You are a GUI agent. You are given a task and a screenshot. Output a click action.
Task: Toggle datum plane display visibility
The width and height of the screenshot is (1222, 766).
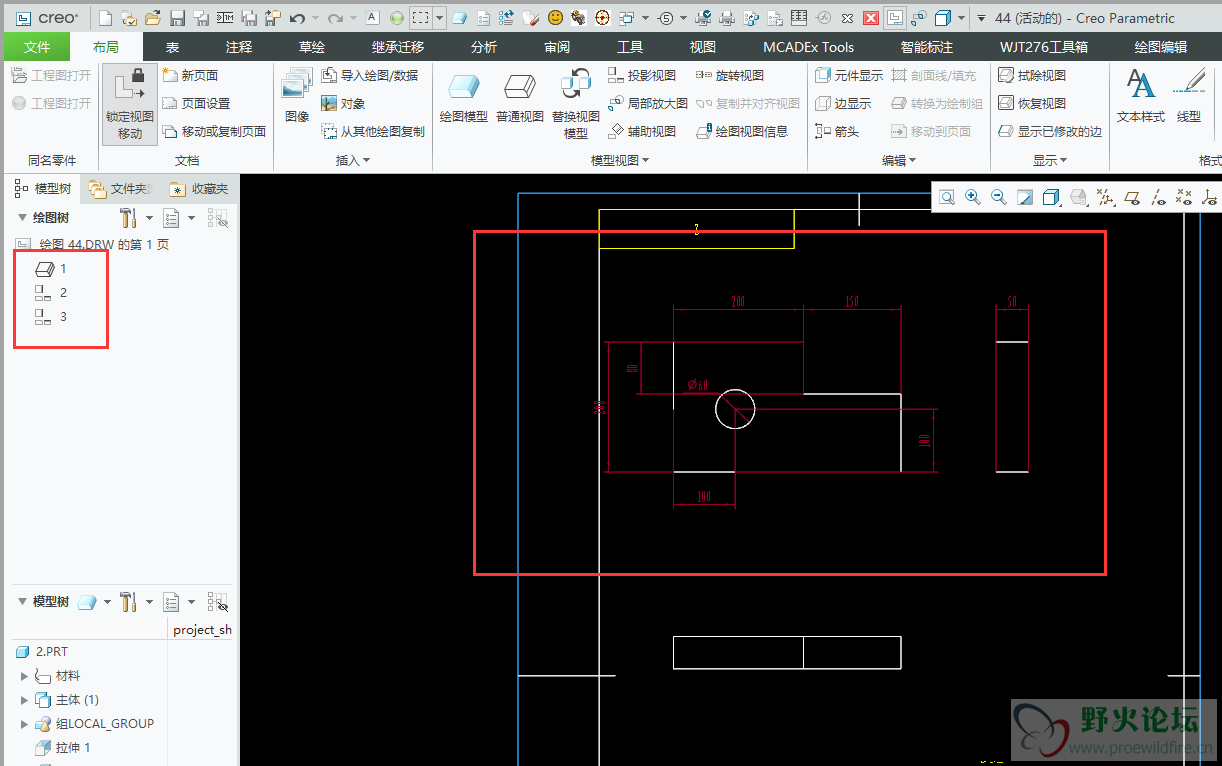pyautogui.click(x=1132, y=198)
